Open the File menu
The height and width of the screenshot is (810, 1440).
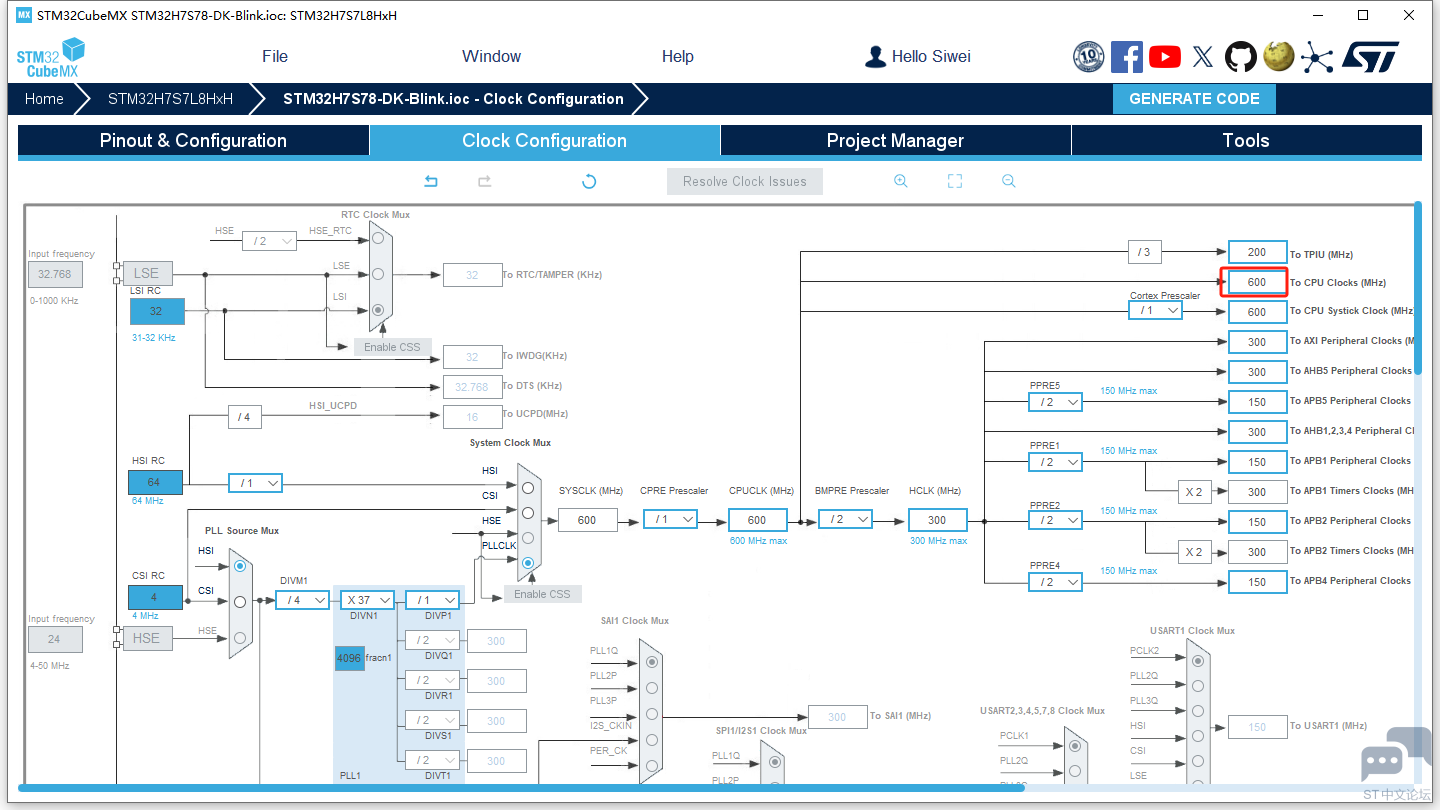(x=275, y=57)
